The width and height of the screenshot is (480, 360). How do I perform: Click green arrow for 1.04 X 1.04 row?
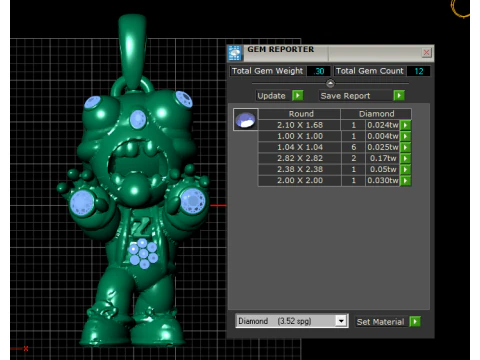405,147
